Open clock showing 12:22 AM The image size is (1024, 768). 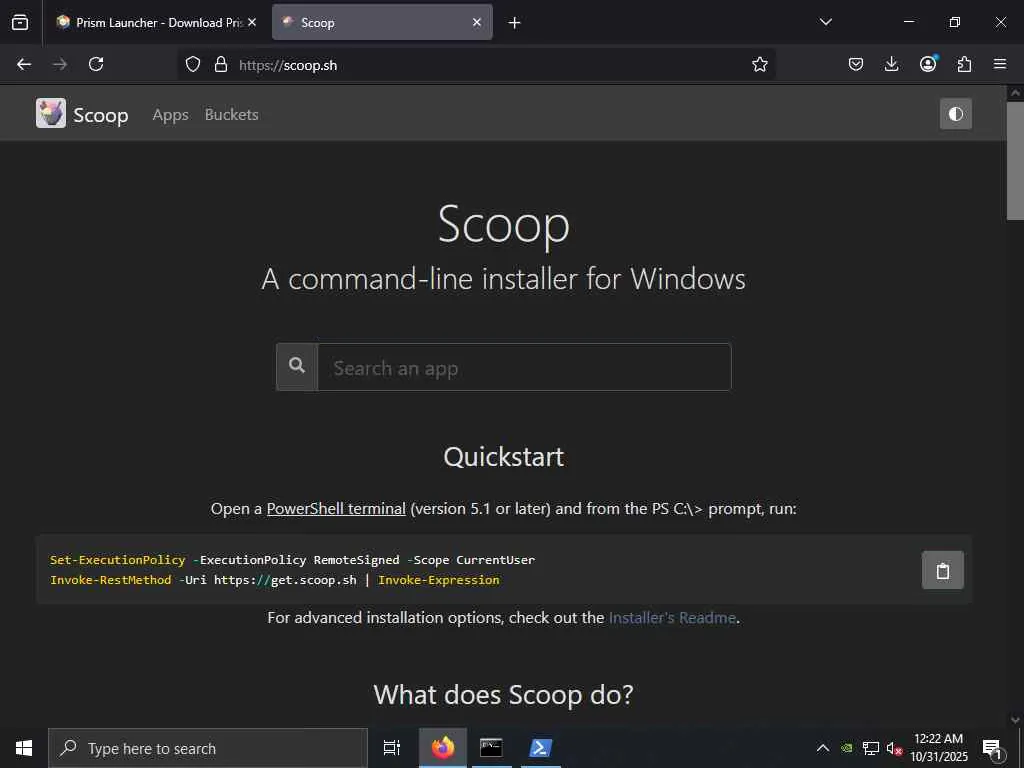[938, 748]
